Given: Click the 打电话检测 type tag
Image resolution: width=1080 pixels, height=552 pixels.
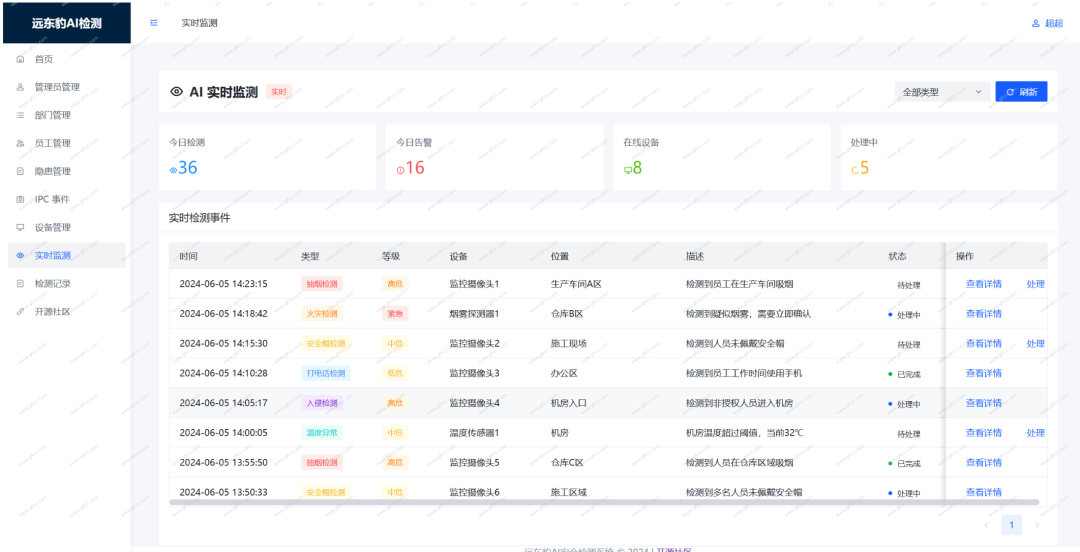Looking at the screenshot, I should coord(326,373).
